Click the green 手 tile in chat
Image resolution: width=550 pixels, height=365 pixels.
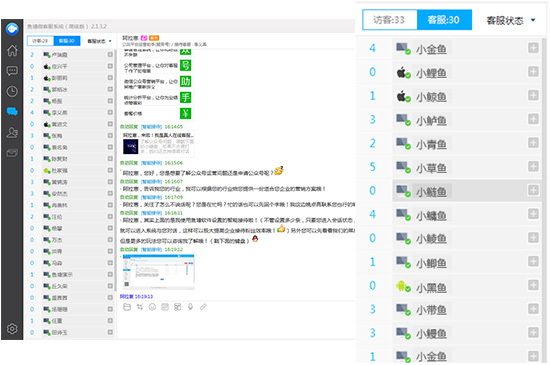click(186, 97)
